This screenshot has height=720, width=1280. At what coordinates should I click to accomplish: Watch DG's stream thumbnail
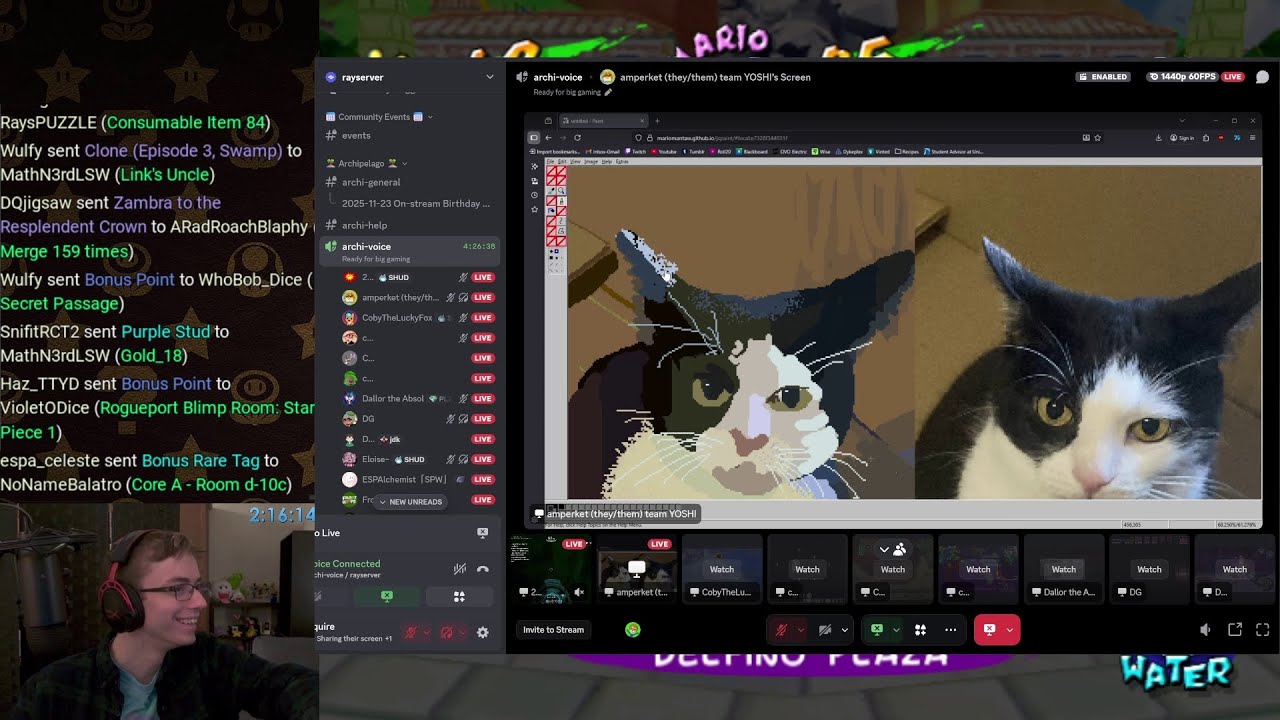(1149, 569)
